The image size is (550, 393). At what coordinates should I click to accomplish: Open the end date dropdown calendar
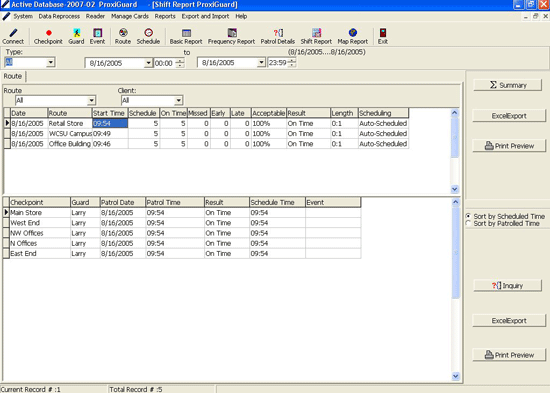tap(261, 62)
